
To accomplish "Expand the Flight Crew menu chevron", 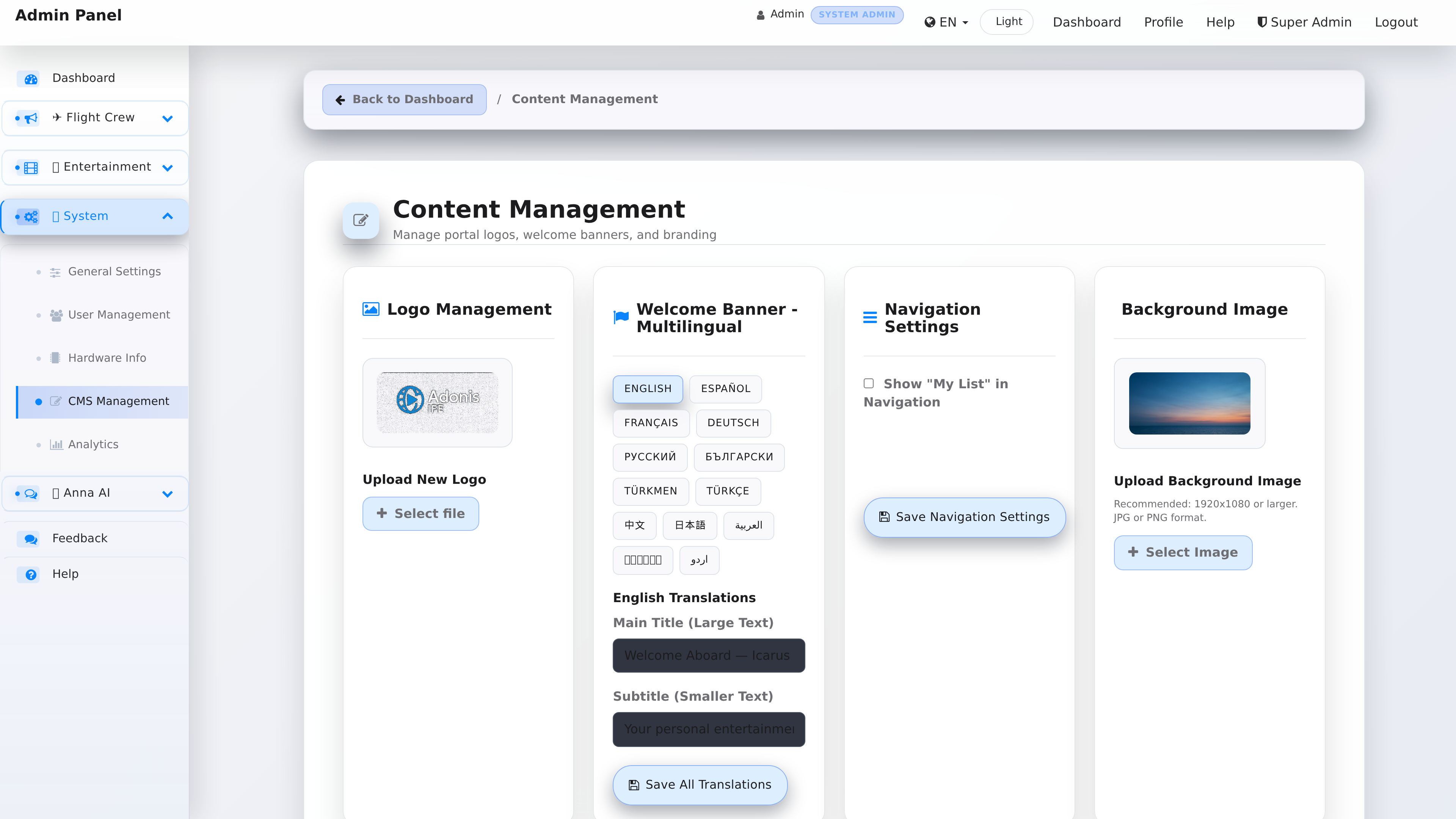I will 167,119.
